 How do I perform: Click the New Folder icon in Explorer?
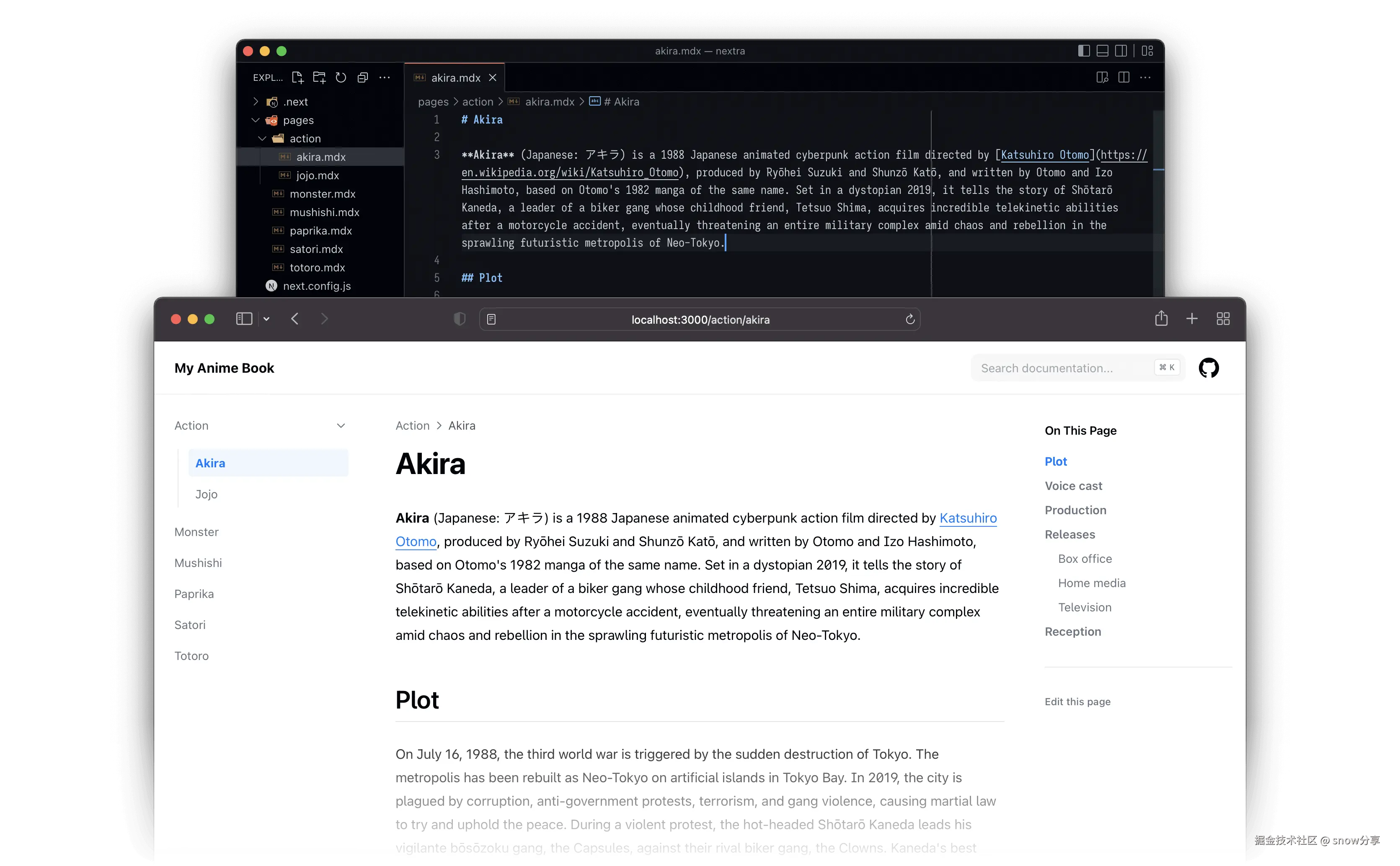(x=319, y=77)
